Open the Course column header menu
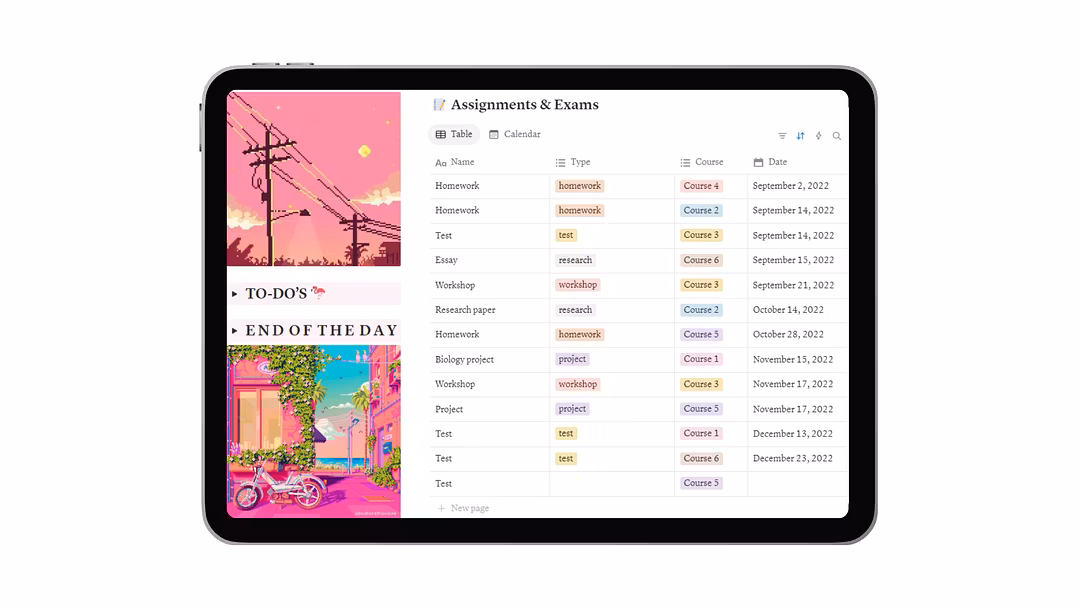The height and width of the screenshot is (608, 1080). (708, 162)
